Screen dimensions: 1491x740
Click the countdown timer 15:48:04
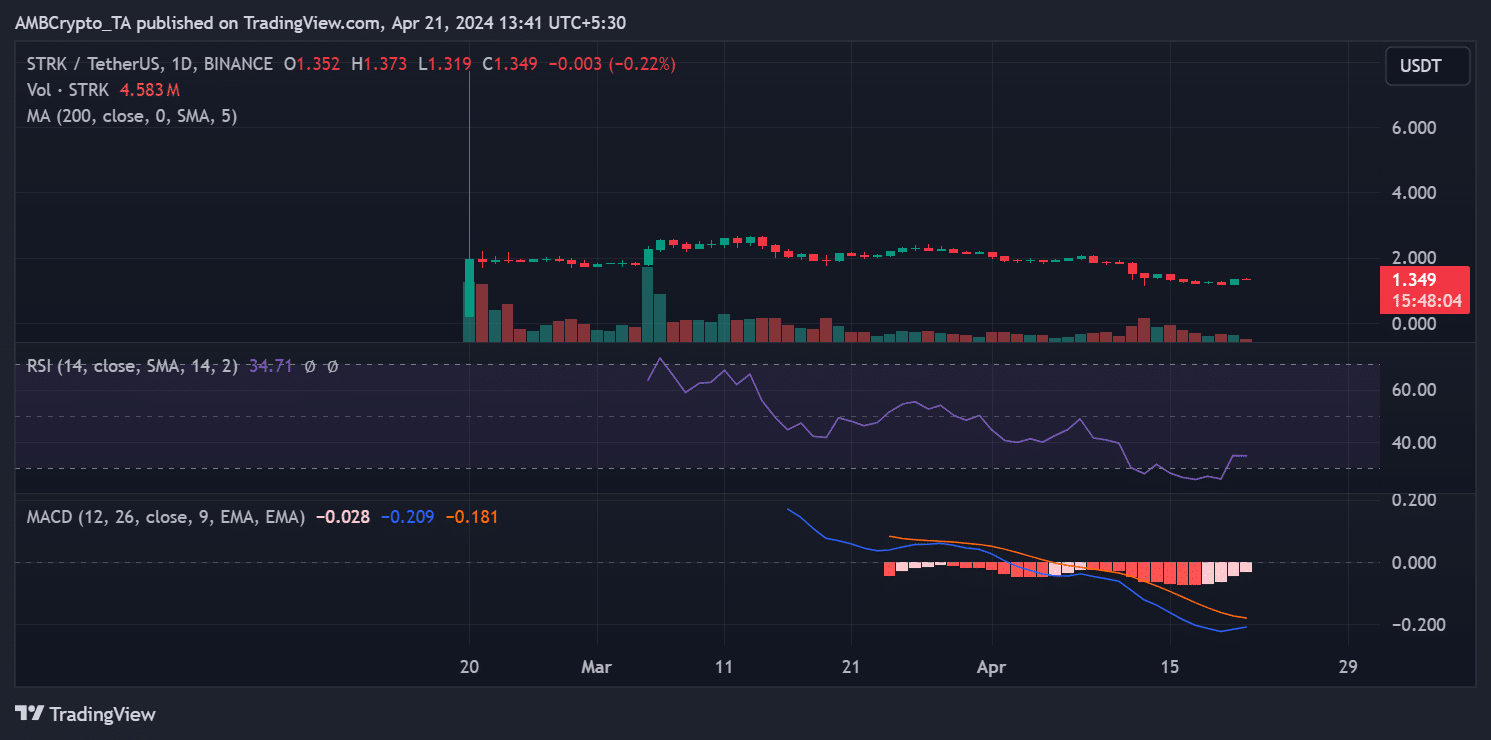1427,301
